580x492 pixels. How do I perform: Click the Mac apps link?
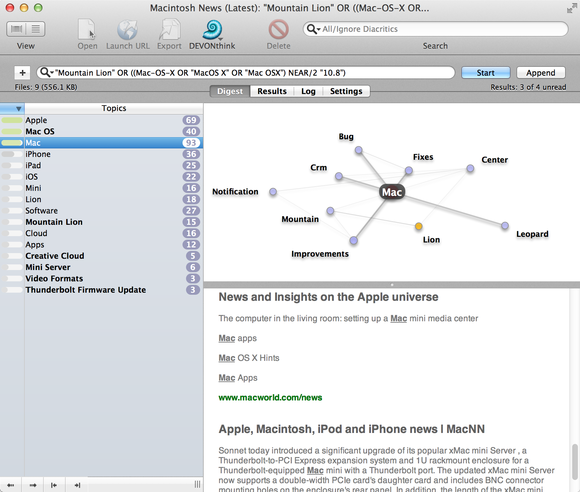(x=237, y=338)
